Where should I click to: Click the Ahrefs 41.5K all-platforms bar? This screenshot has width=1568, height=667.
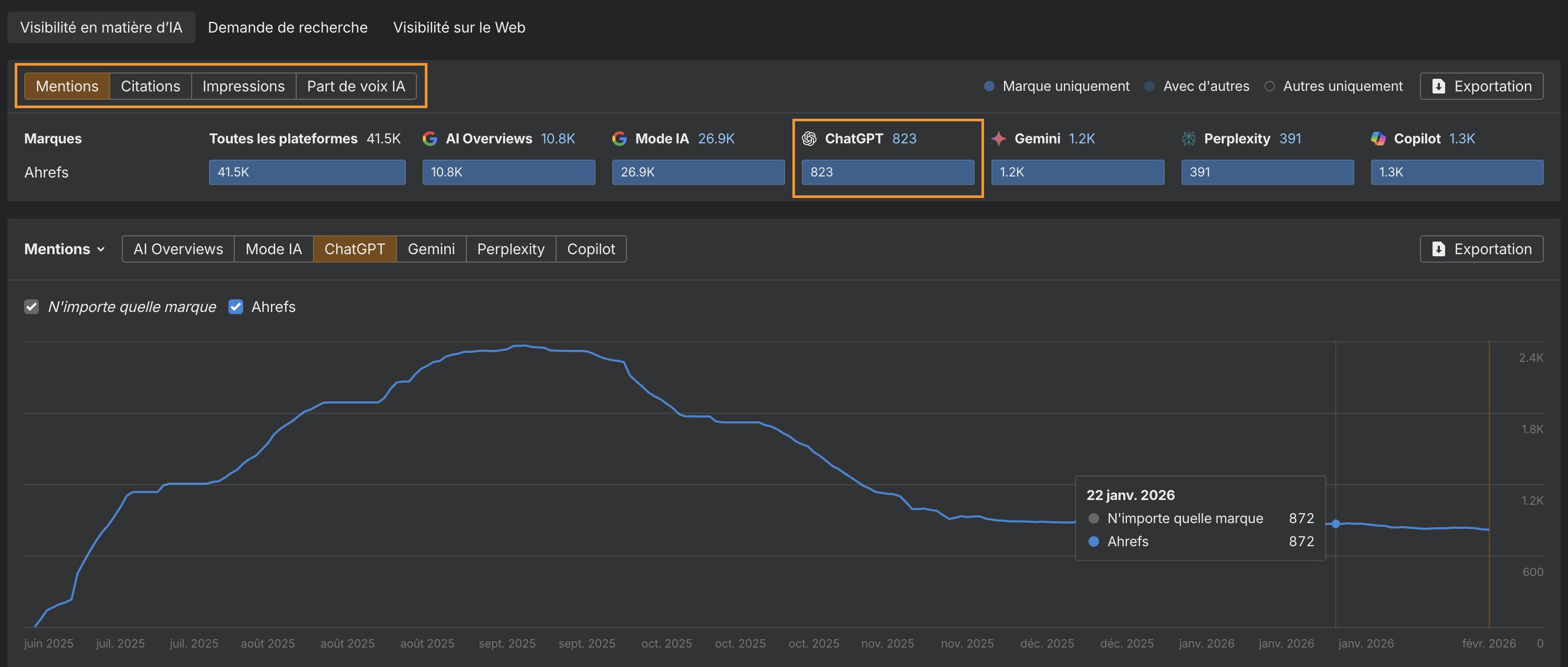click(307, 172)
